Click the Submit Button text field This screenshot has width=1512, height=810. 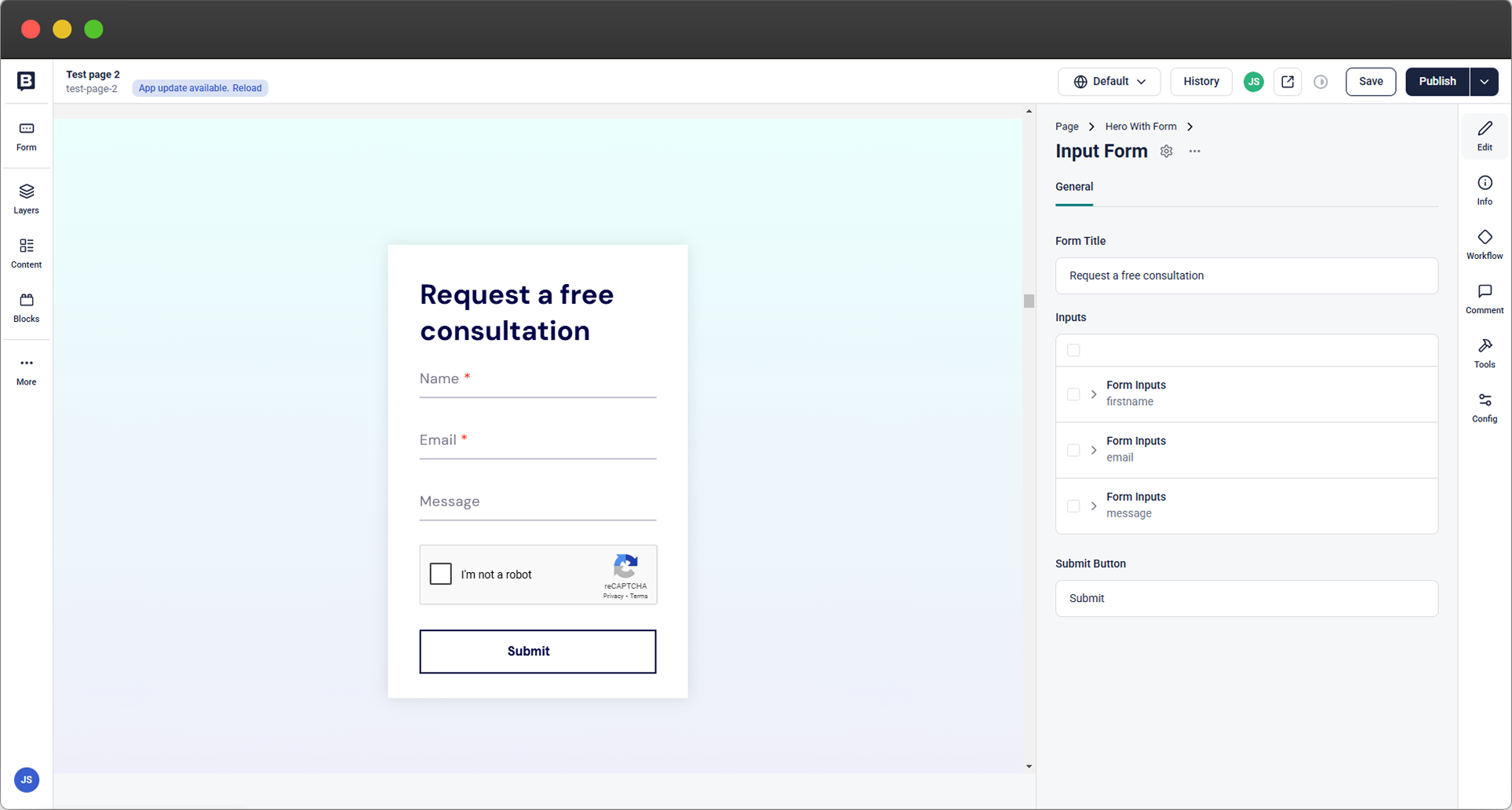[1246, 598]
